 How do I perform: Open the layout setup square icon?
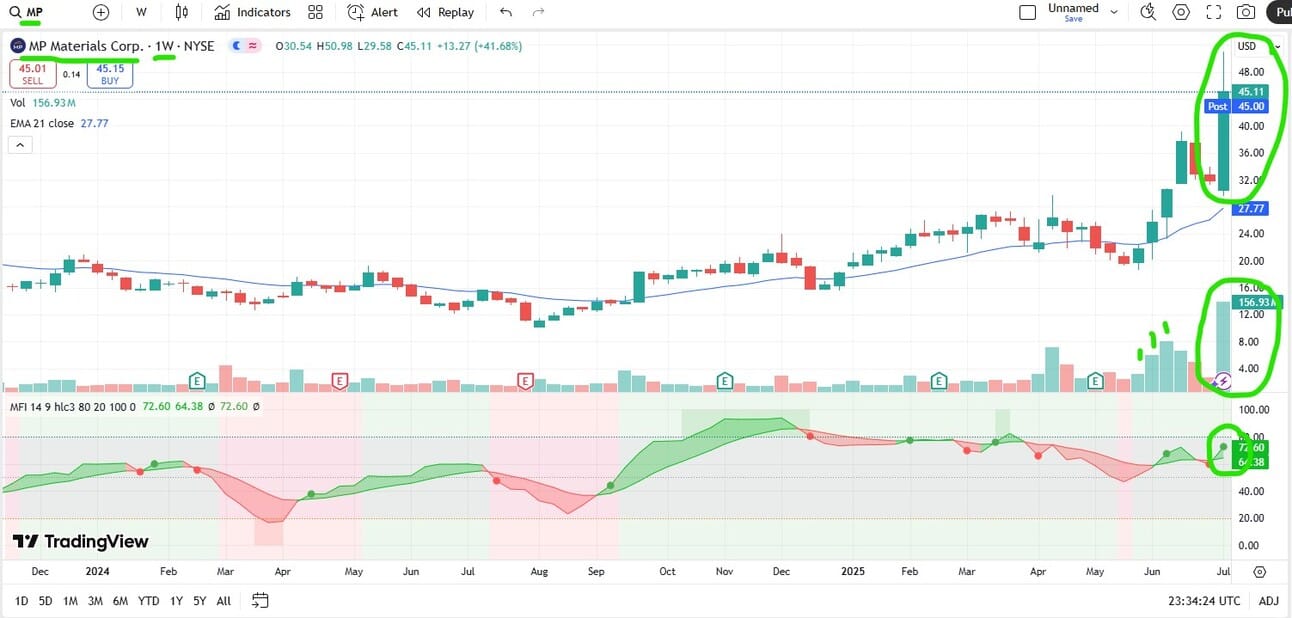(1027, 12)
